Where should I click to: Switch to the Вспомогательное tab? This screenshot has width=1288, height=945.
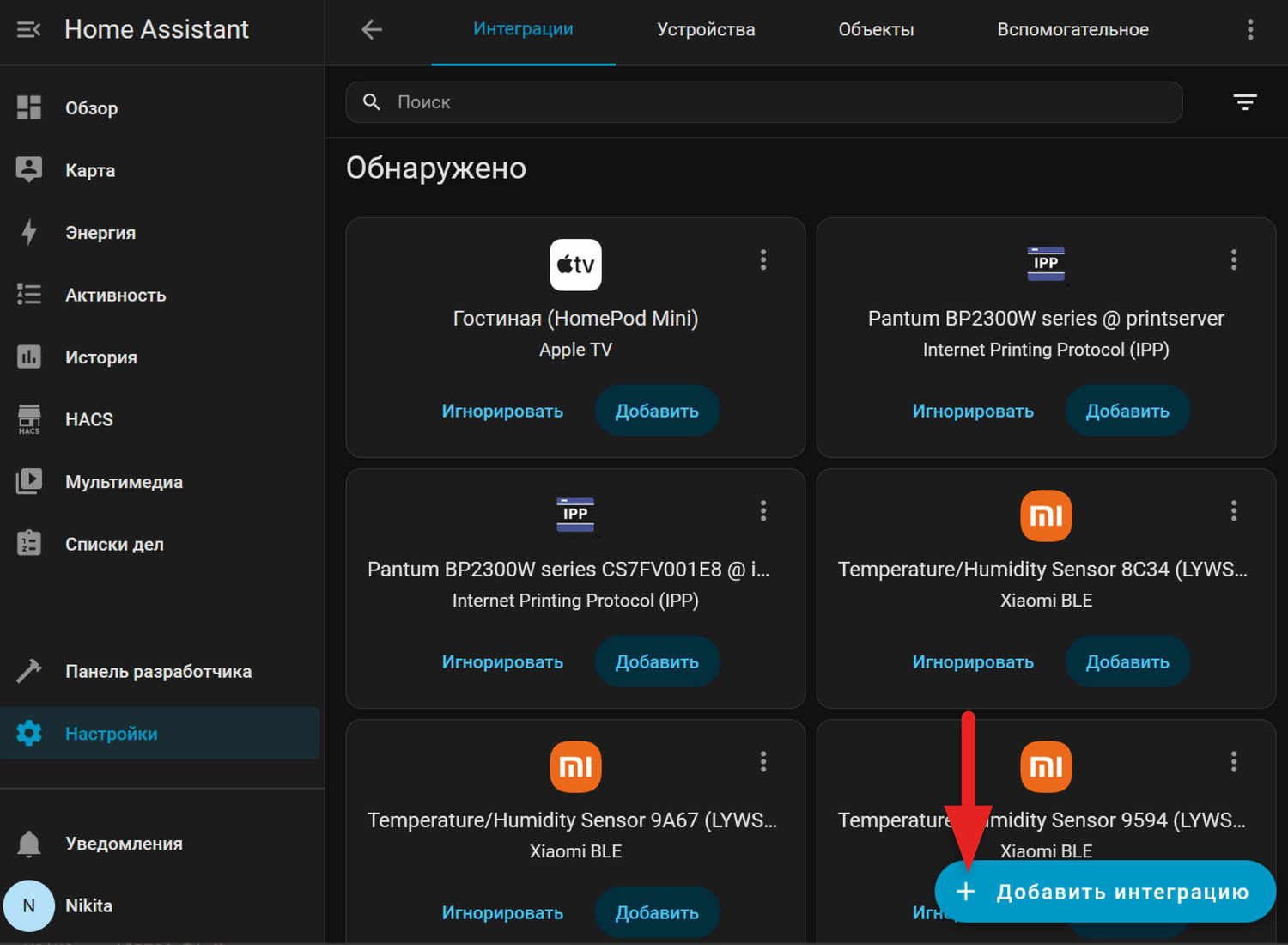[1072, 29]
